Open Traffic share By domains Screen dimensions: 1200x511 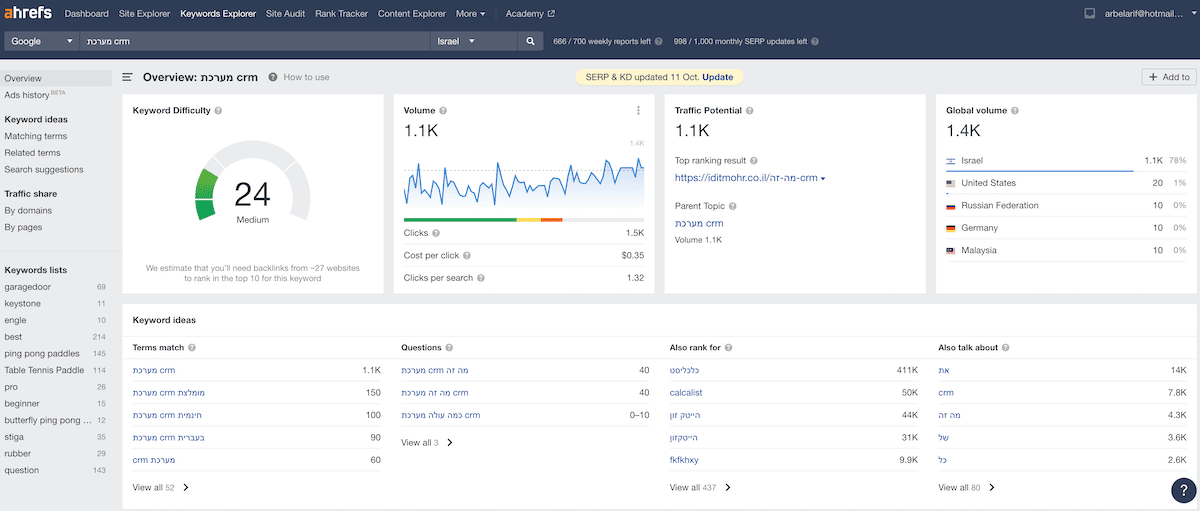(x=28, y=210)
